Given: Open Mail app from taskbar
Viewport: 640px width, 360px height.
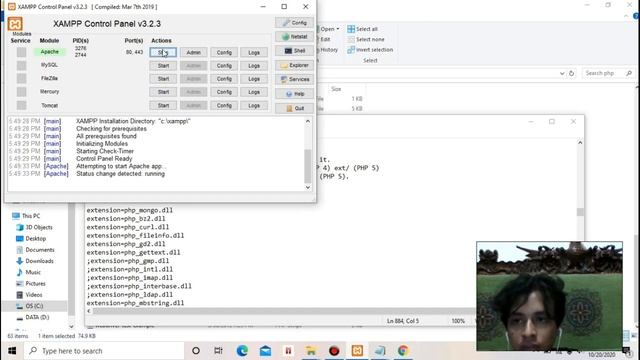Looking at the screenshot, I should (265, 351).
